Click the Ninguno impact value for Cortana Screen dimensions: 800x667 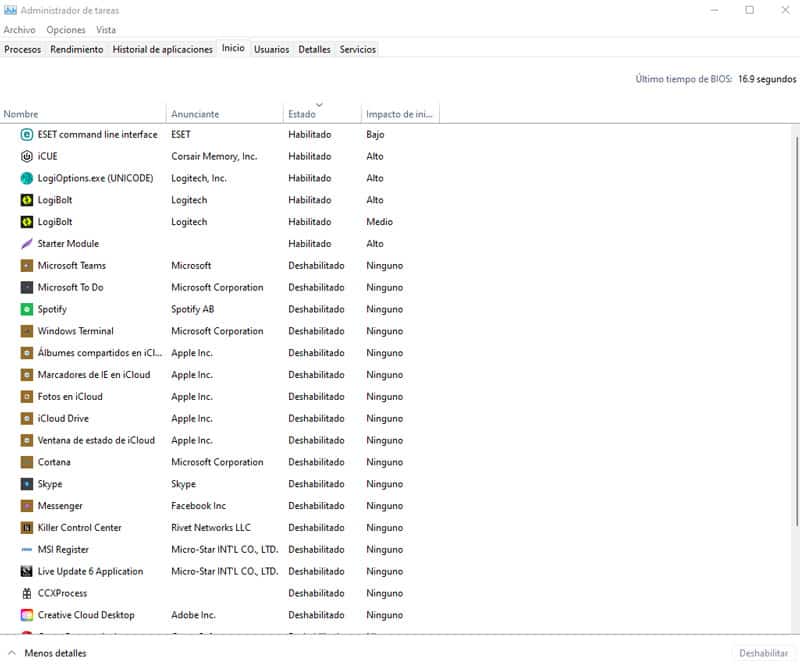385,462
